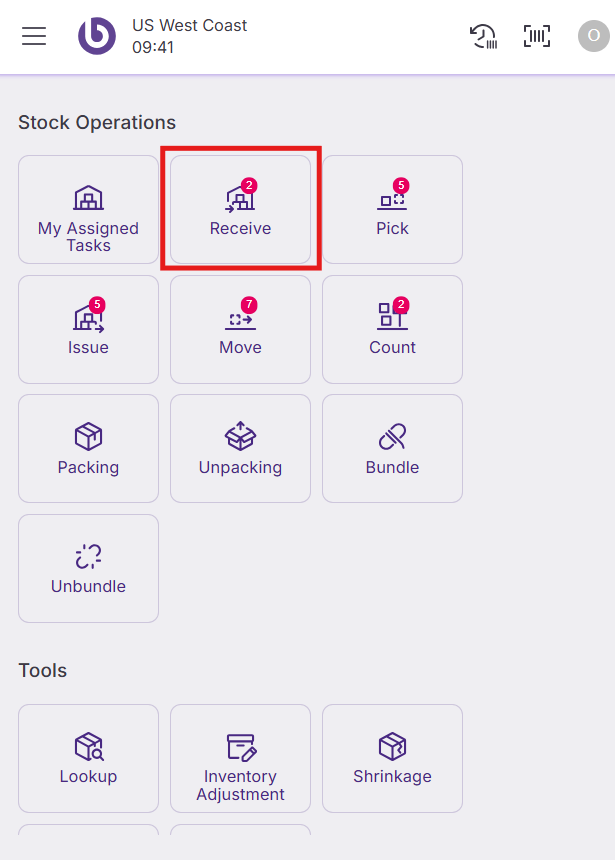Open the user profile avatar
This screenshot has height=860, width=615.
(x=593, y=36)
